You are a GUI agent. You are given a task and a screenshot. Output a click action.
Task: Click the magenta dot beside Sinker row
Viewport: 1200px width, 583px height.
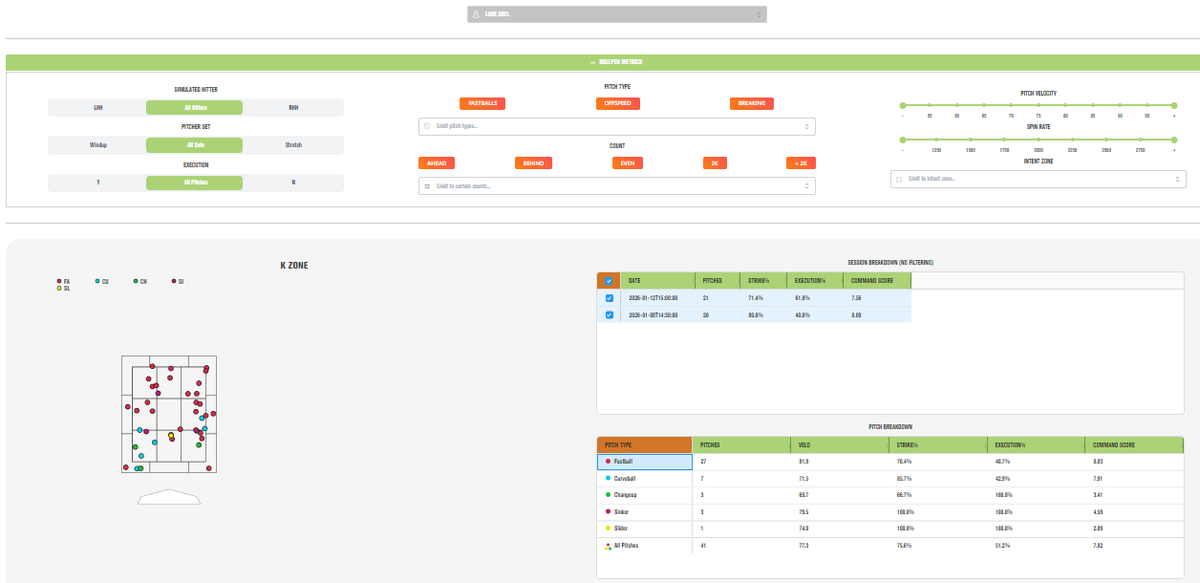pos(608,512)
